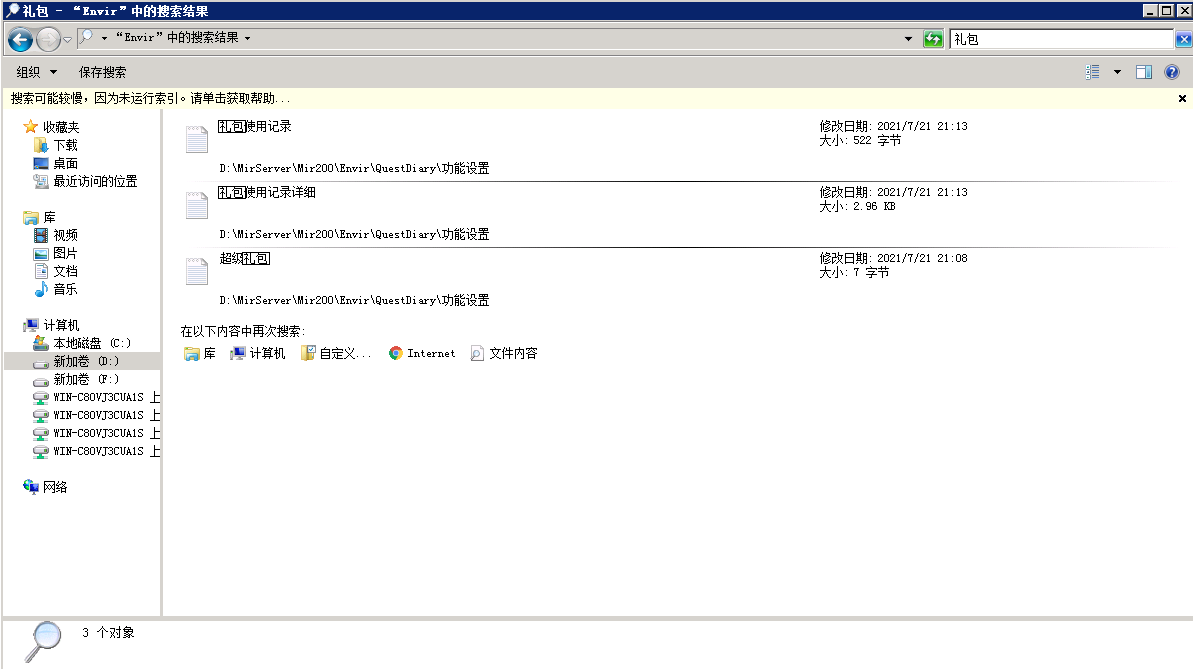Click into the 礼包 search field
Viewport: 1193px width, 669px height.
(1061, 39)
